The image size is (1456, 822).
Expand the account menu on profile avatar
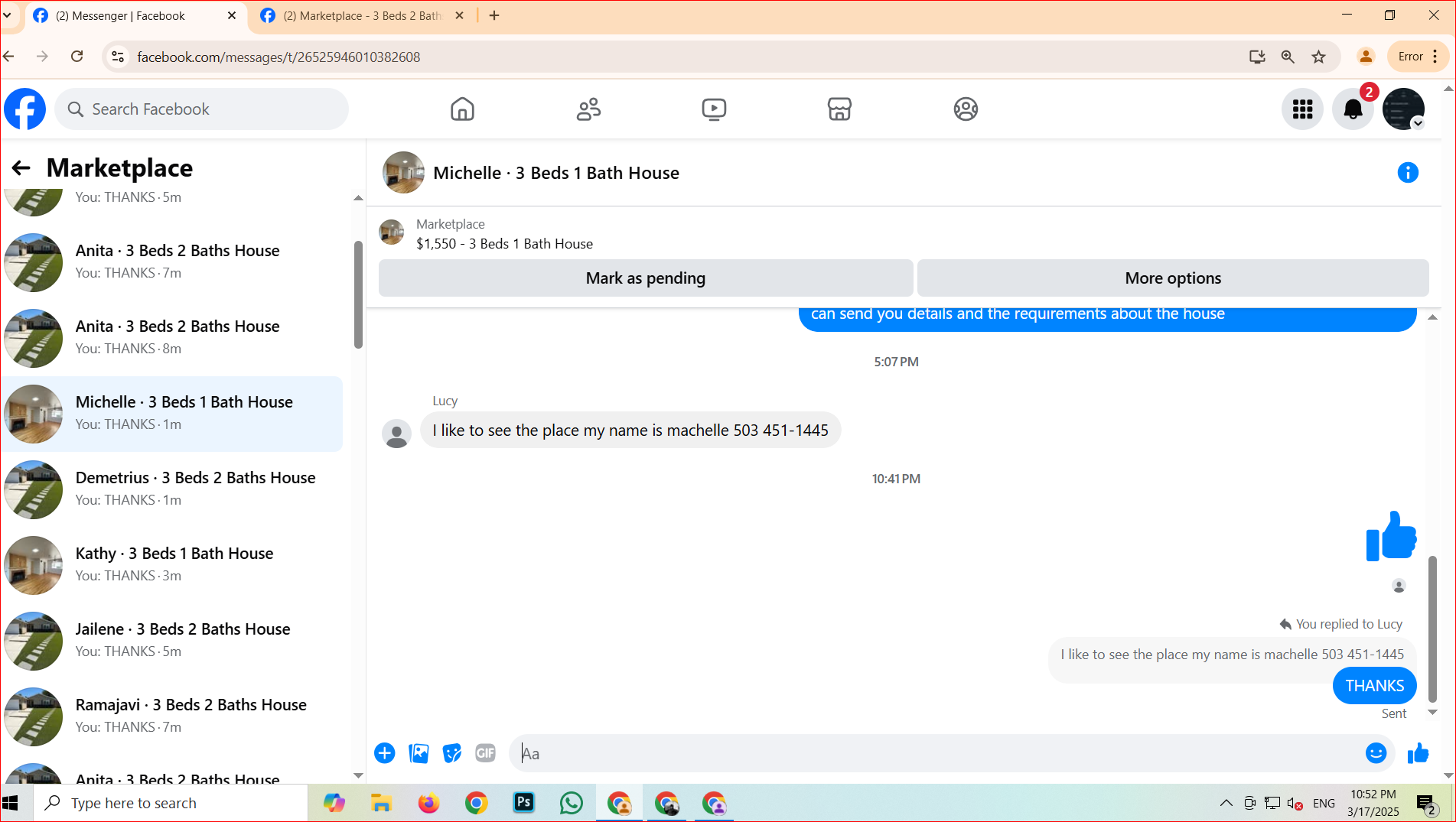click(x=1418, y=123)
